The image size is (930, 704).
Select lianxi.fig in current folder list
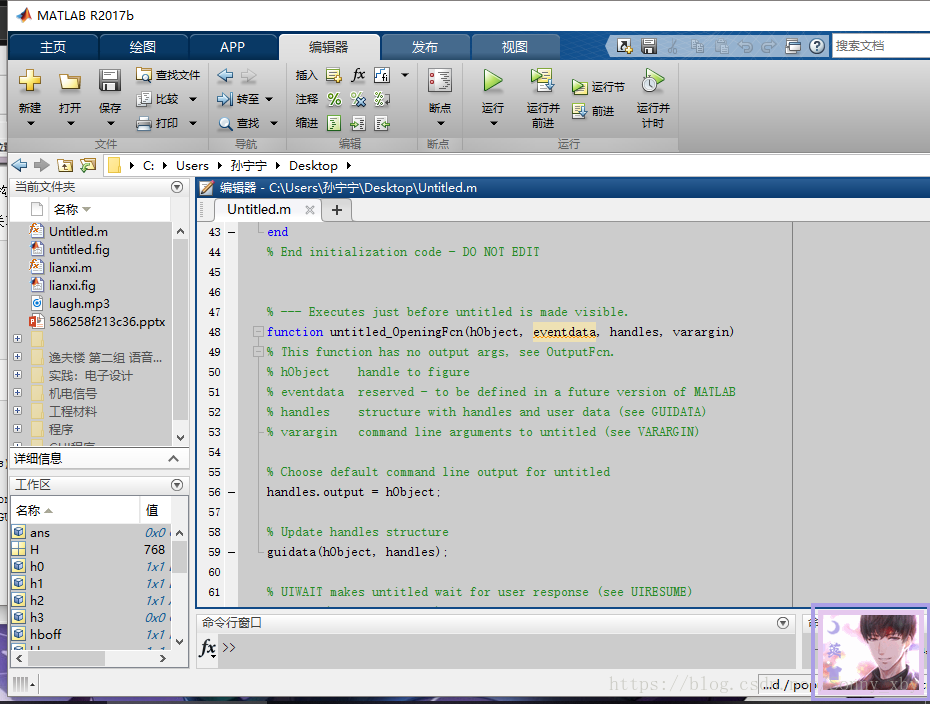coord(72,286)
